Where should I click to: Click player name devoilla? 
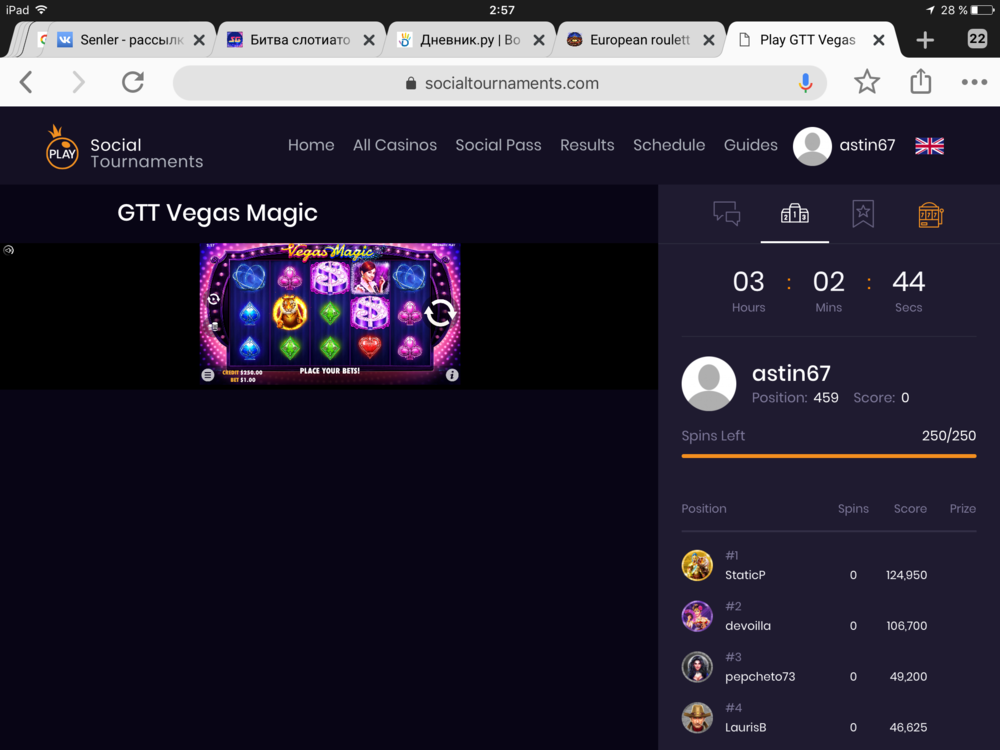pyautogui.click(x=747, y=626)
